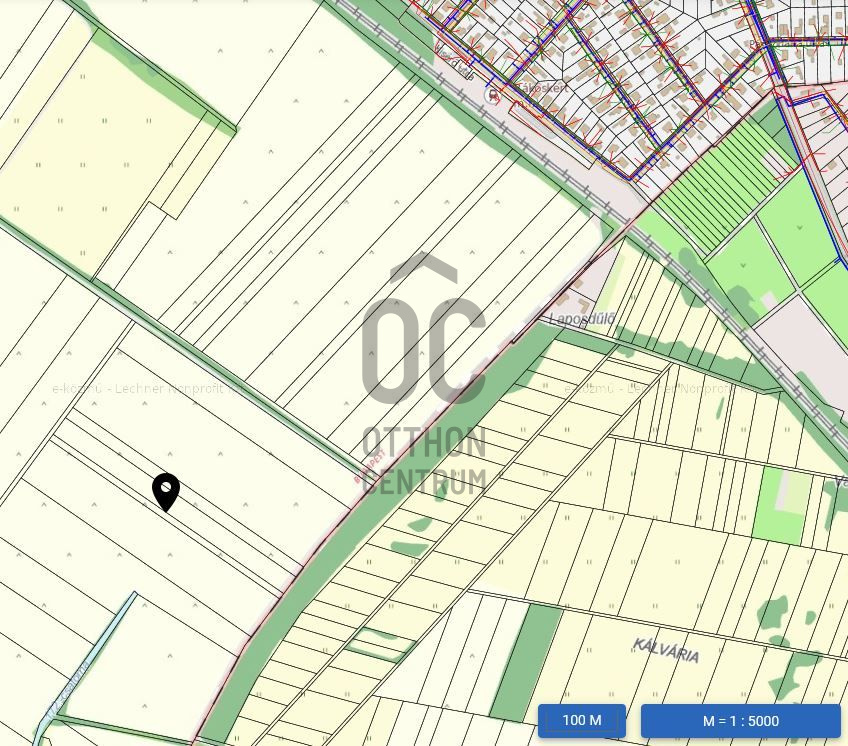Click the left e-közmű Lechner Nonprofit watermark
The image size is (848, 746).
click(149, 388)
